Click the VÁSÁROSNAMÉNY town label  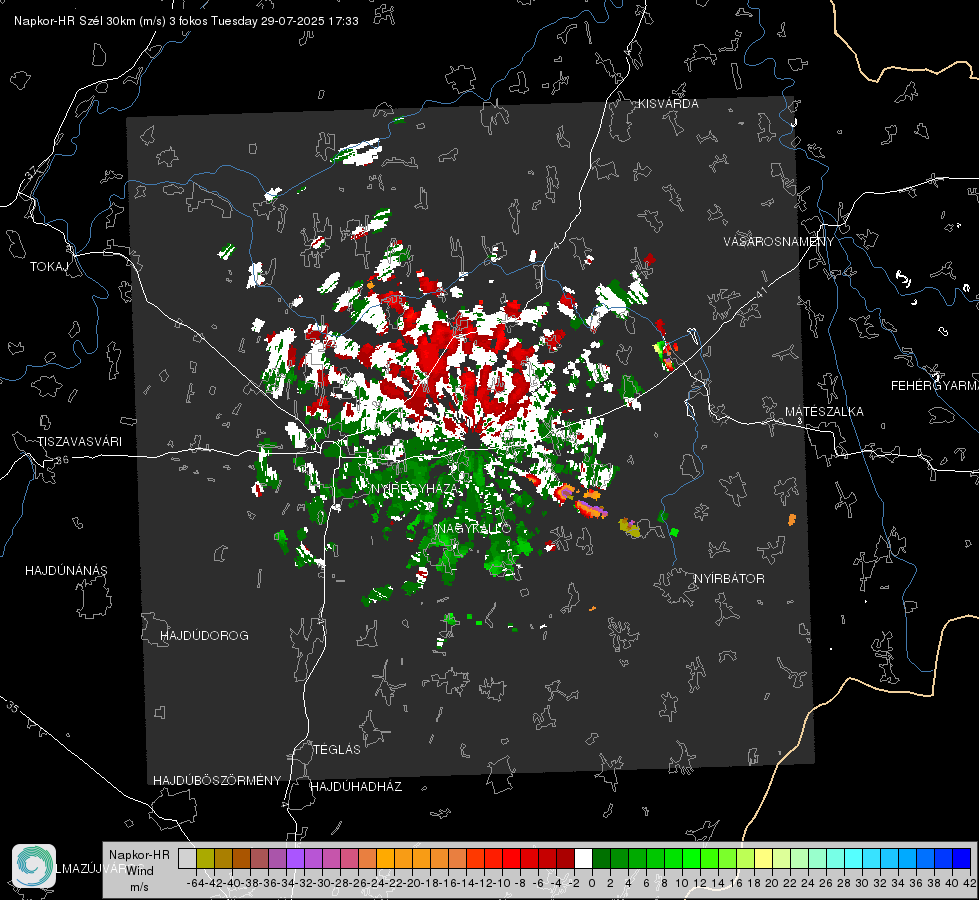(779, 242)
